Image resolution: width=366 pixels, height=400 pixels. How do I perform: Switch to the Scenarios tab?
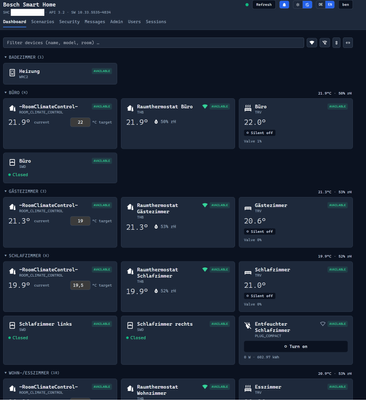point(43,22)
